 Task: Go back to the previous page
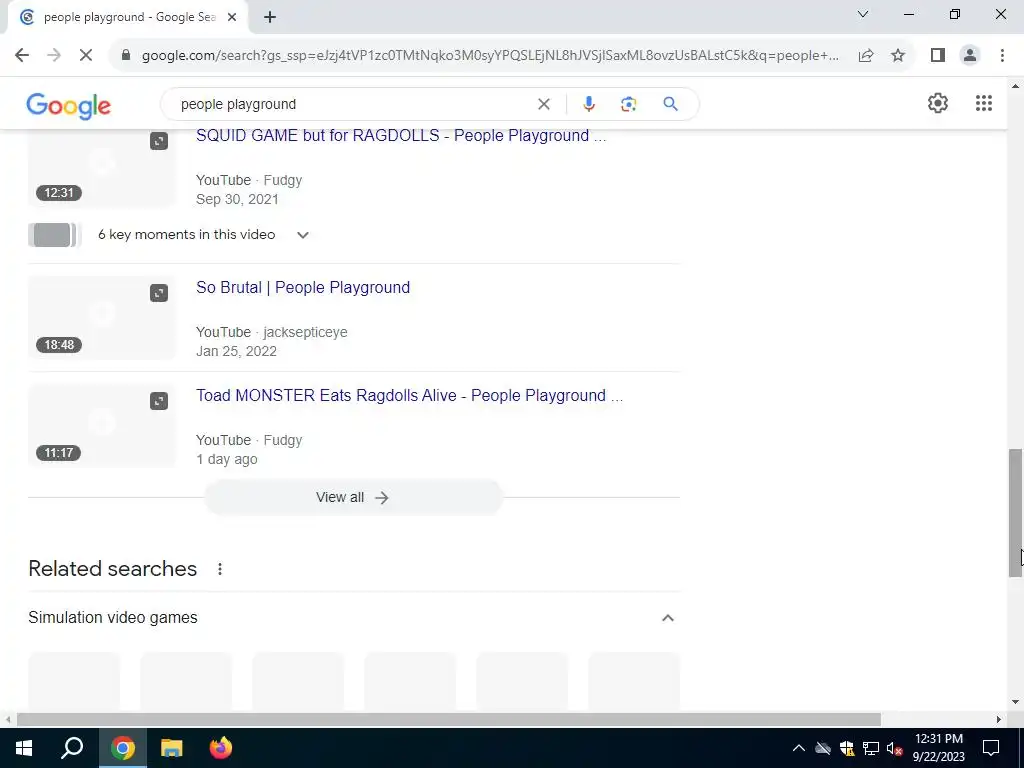(22, 56)
